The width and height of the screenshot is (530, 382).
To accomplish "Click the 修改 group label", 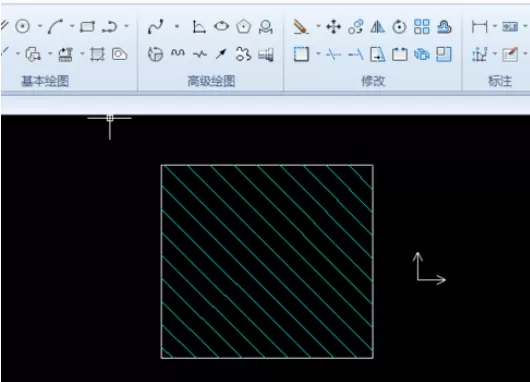I will click(373, 81).
